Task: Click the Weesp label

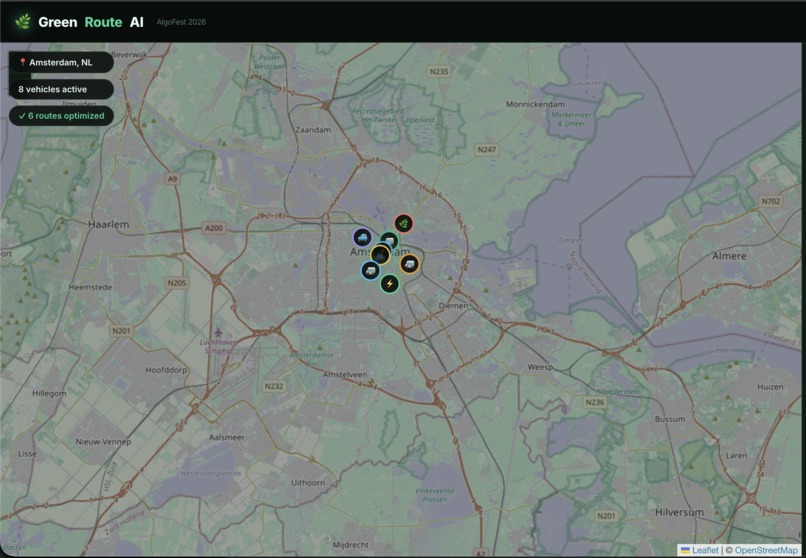Action: coord(540,367)
